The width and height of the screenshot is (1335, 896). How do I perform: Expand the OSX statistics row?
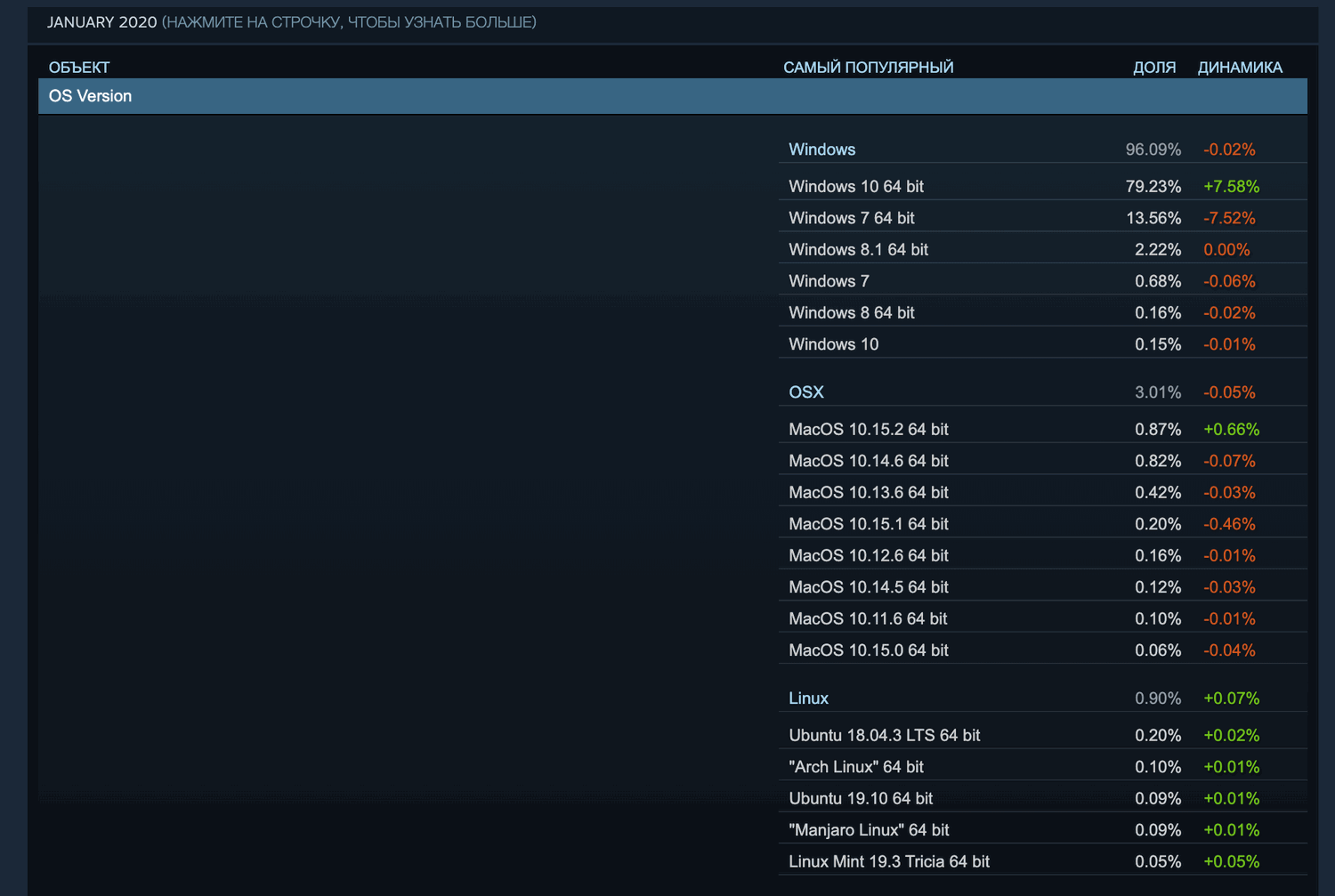(805, 391)
